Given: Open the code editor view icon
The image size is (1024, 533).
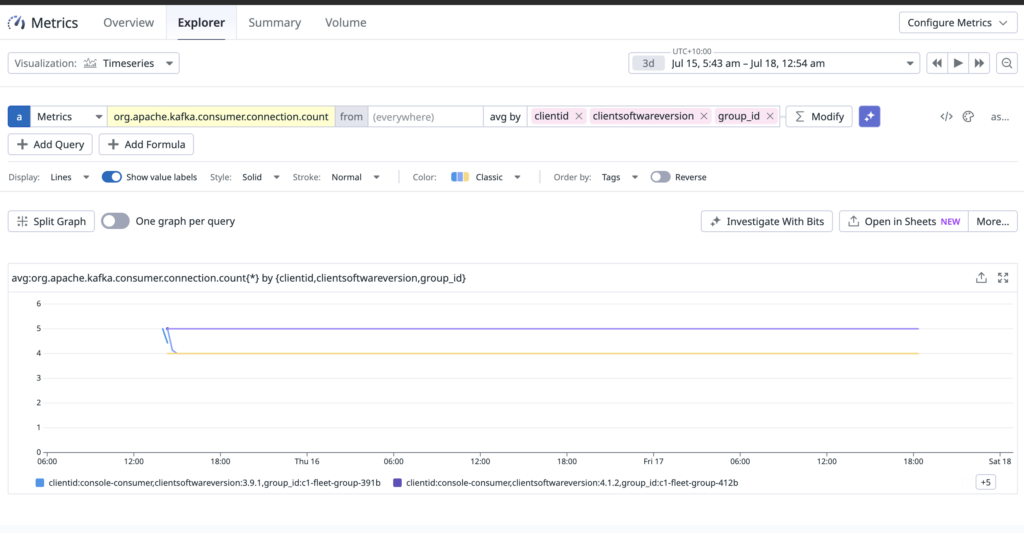Looking at the screenshot, I should 946,116.
